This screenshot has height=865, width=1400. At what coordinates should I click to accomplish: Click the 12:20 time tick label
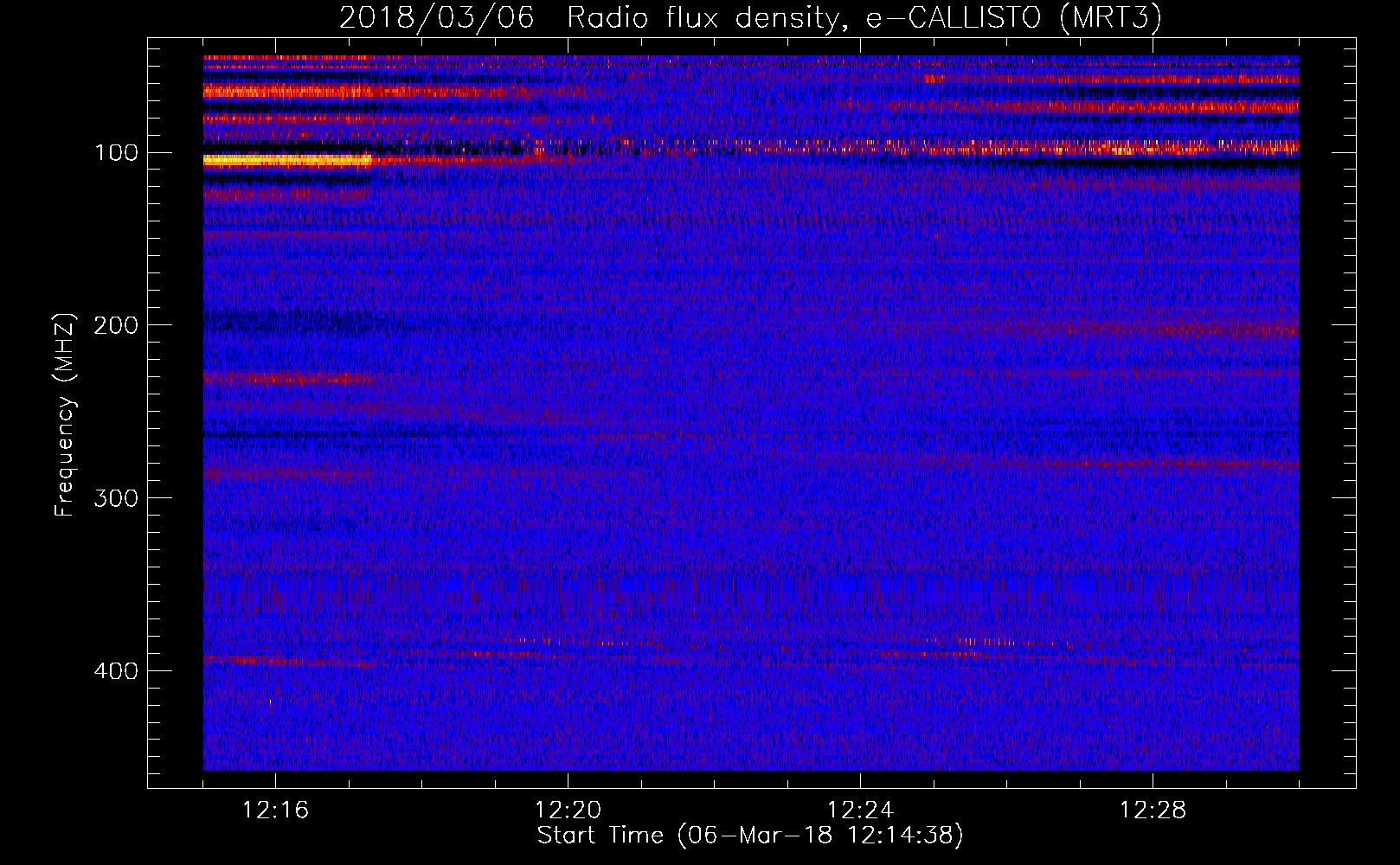click(x=568, y=811)
